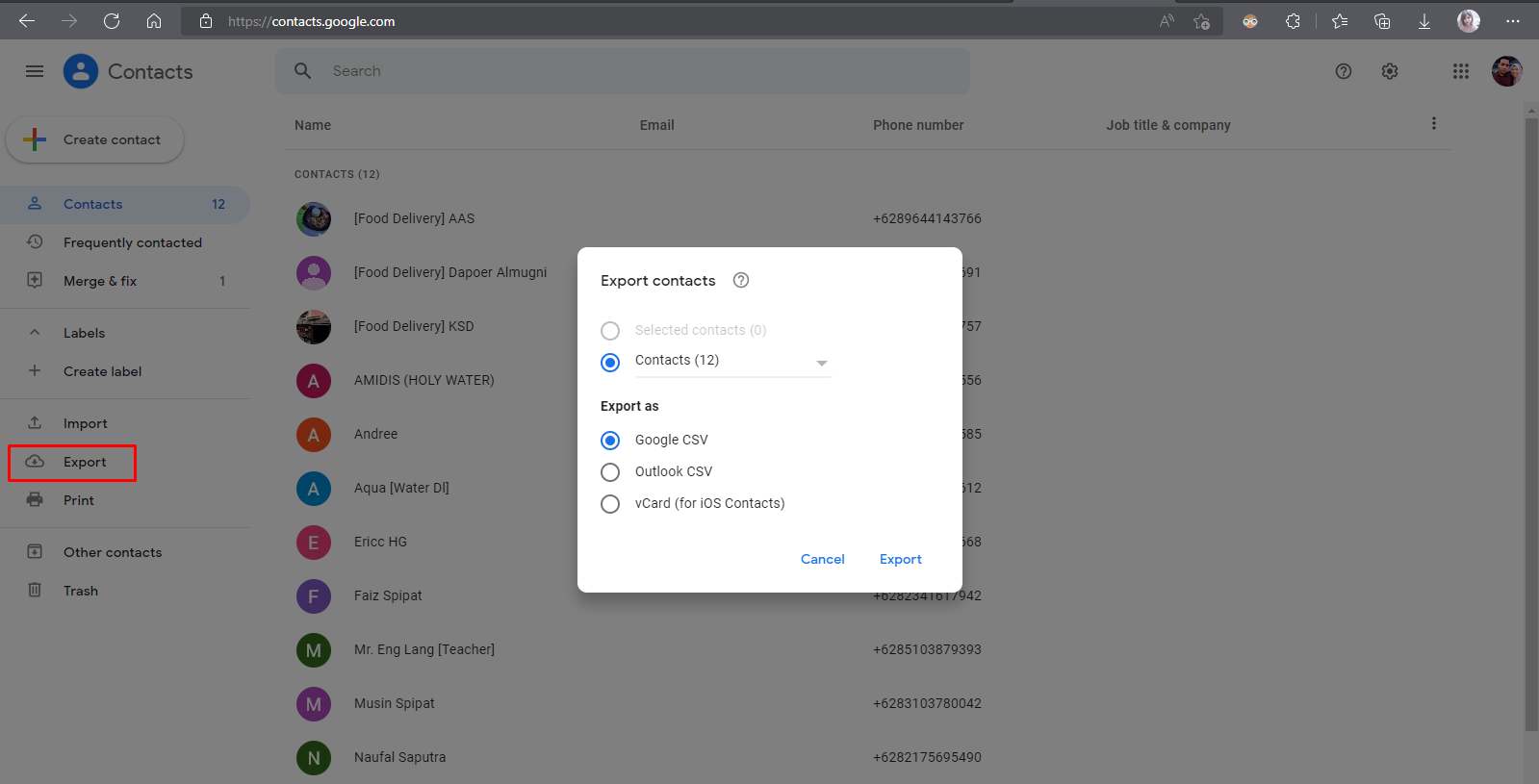The height and width of the screenshot is (784, 1539).
Task: Click the search magnifier icon
Action: pos(303,71)
